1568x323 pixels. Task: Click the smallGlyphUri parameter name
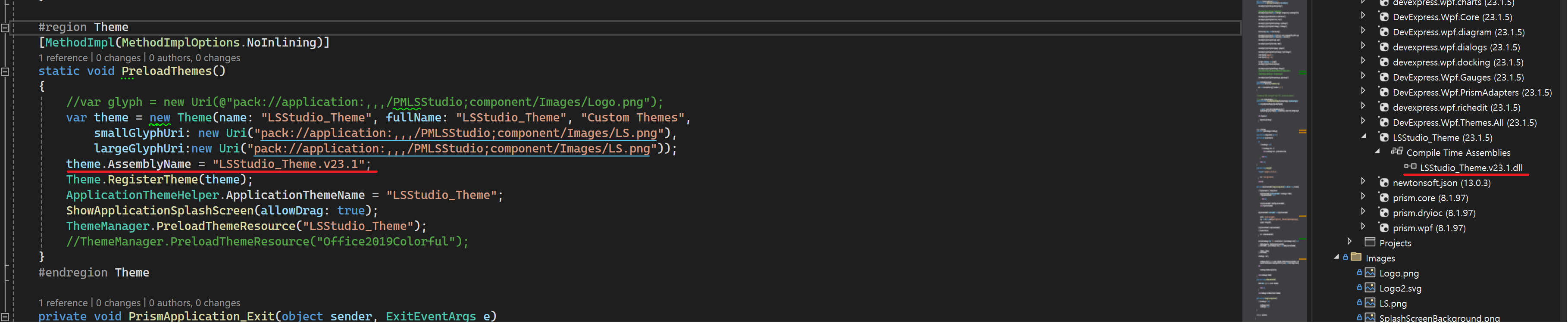pos(139,133)
